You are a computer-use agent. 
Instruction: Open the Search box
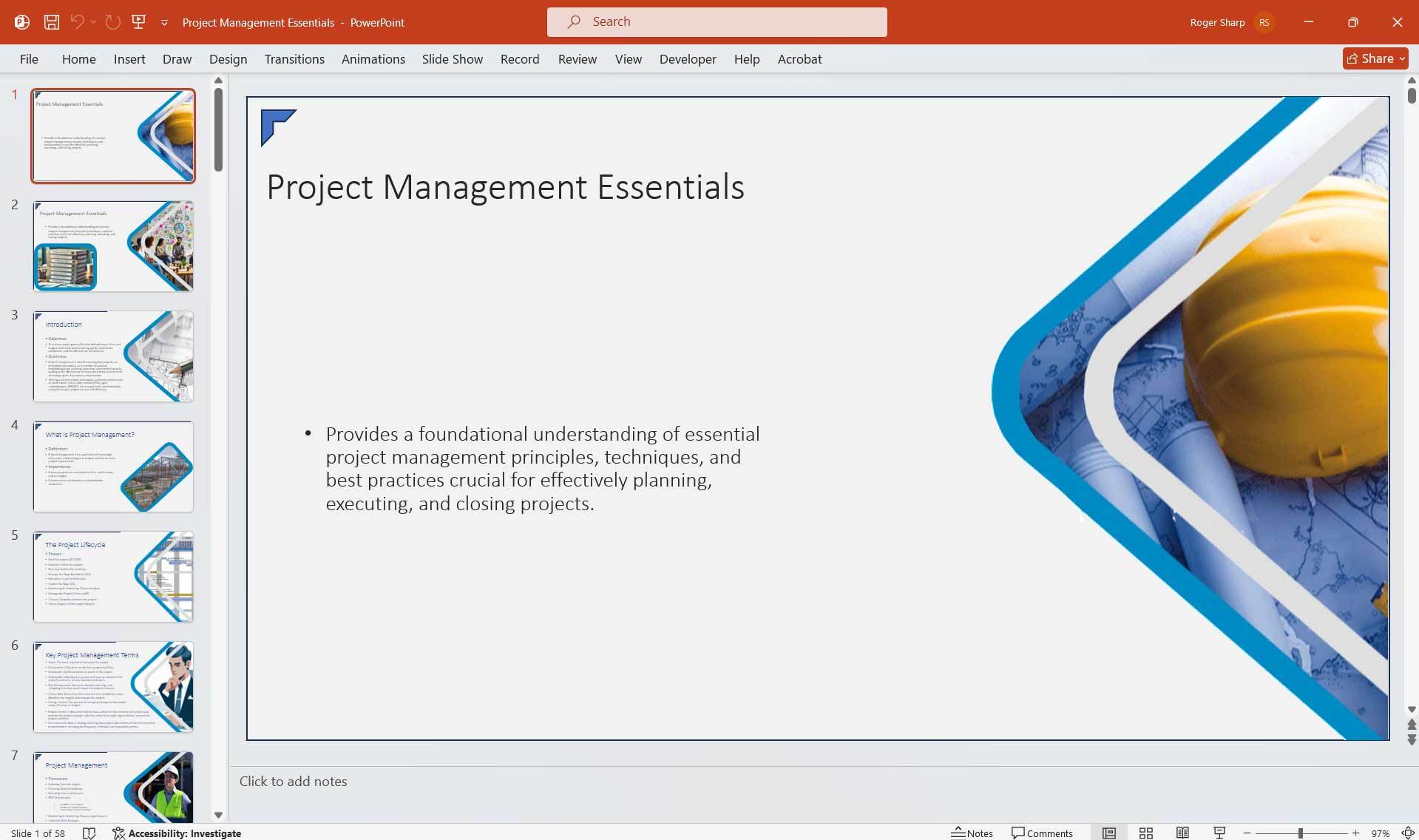[x=716, y=21]
